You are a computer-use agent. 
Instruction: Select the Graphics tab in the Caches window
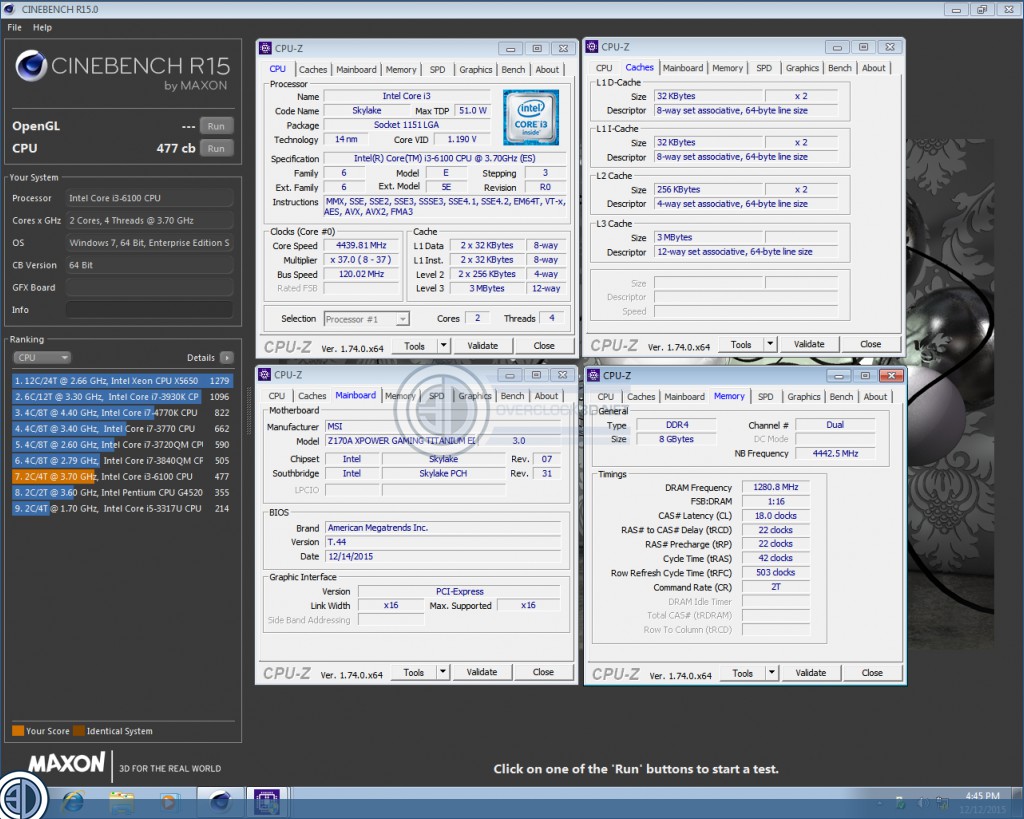click(802, 68)
